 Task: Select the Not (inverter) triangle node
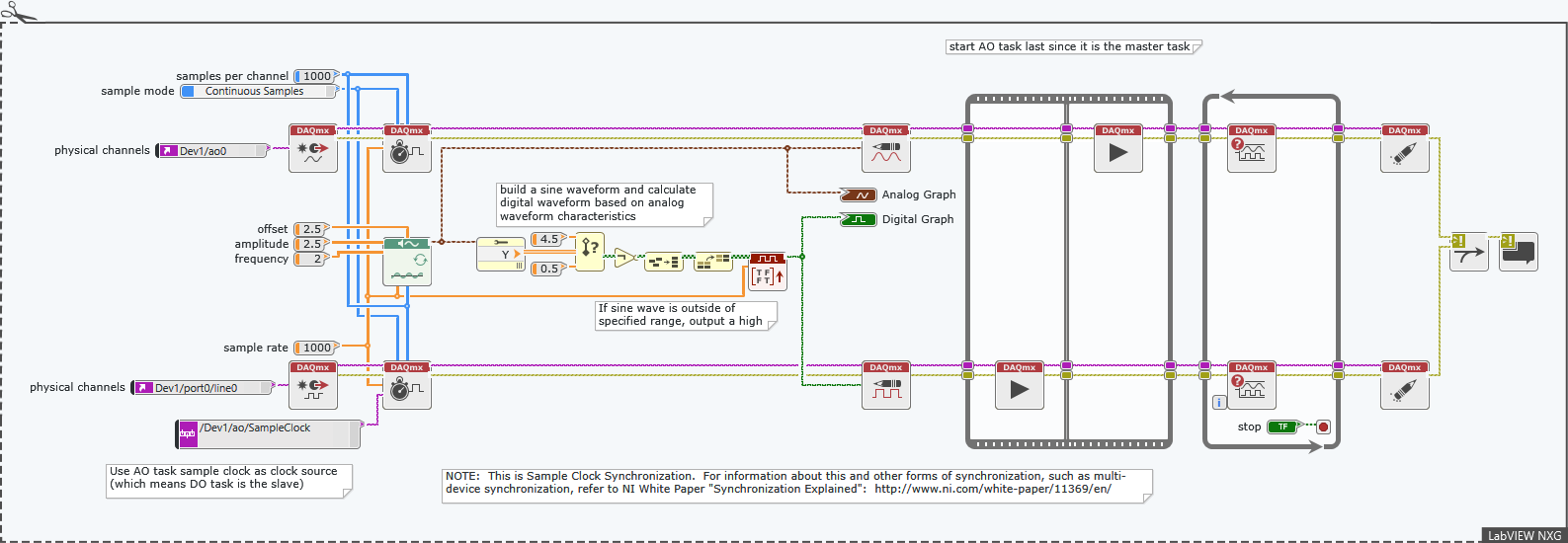pyautogui.click(x=624, y=258)
